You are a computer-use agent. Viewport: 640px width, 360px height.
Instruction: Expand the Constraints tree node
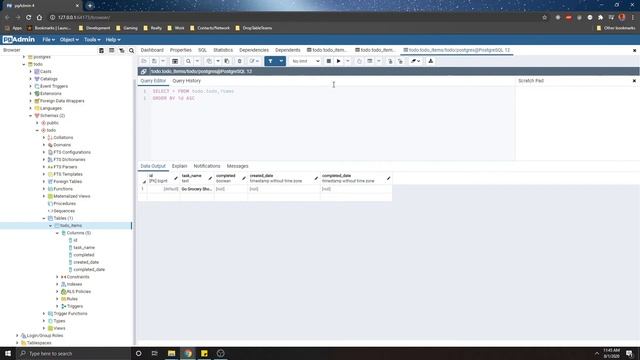pyautogui.click(x=58, y=277)
